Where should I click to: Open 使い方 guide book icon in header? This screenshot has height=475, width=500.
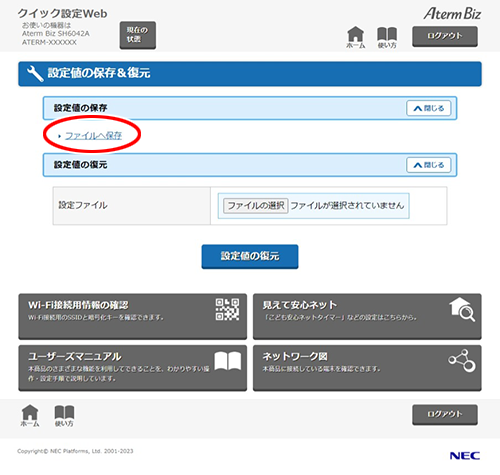387,38
